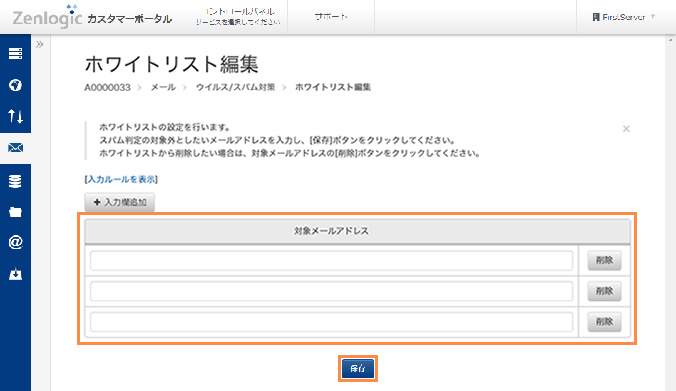Image resolution: width=676 pixels, height=391 pixels.
Task: Click 削除 button for the second row
Action: [x=604, y=291]
